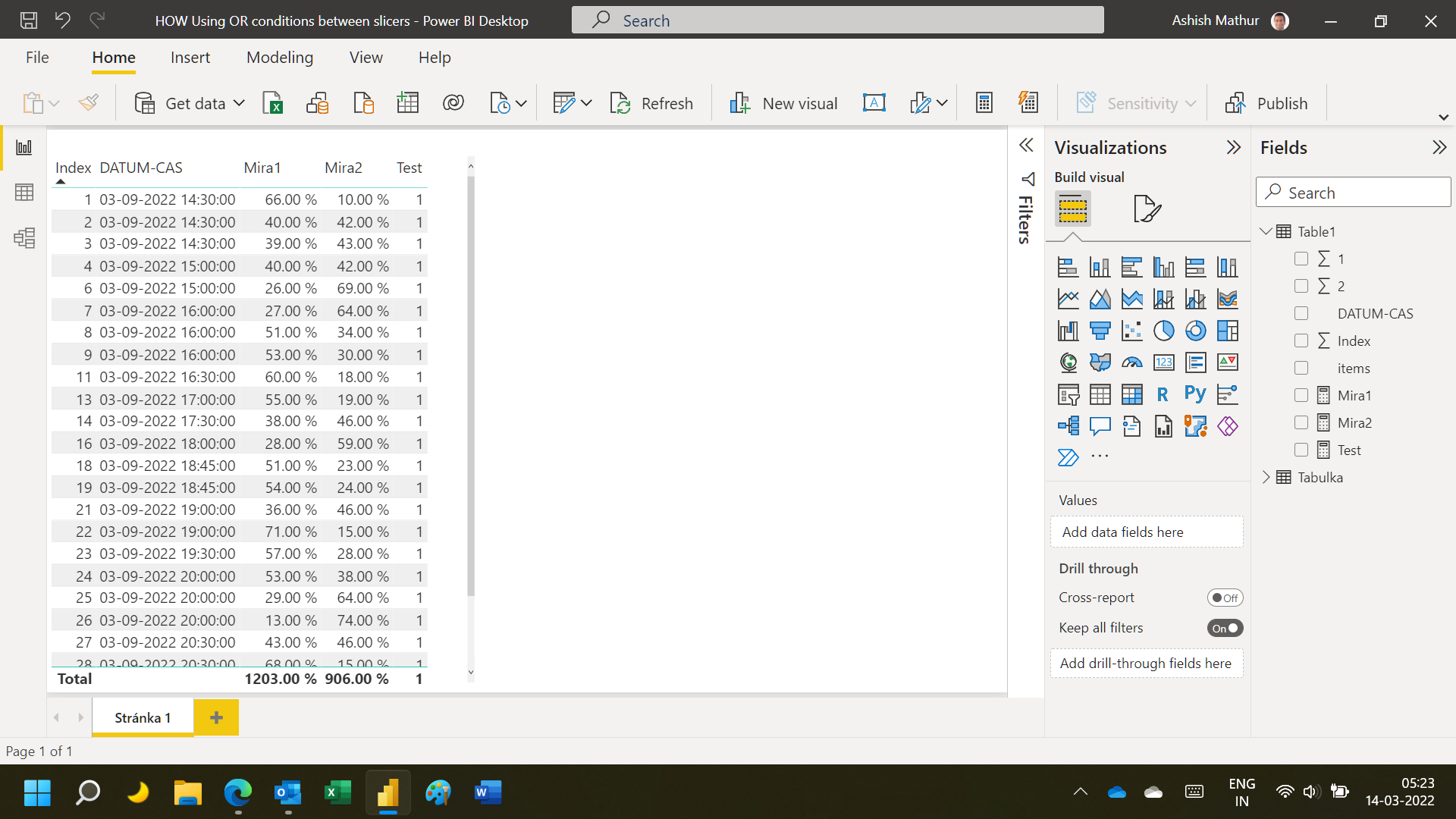1456x819 pixels.
Task: Switch to the Modeling ribbon tab
Action: click(x=280, y=58)
